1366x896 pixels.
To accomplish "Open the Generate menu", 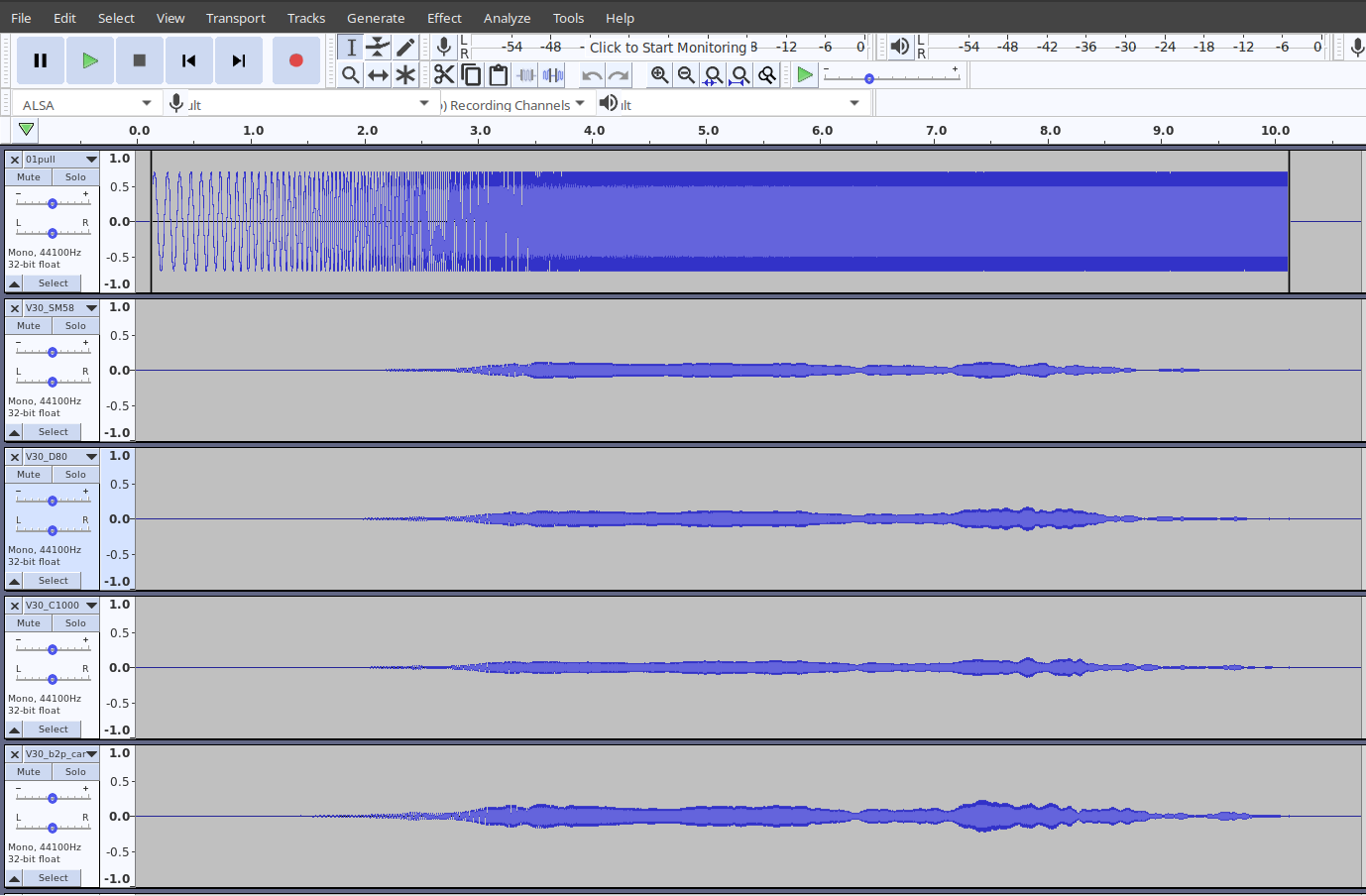I will point(376,18).
